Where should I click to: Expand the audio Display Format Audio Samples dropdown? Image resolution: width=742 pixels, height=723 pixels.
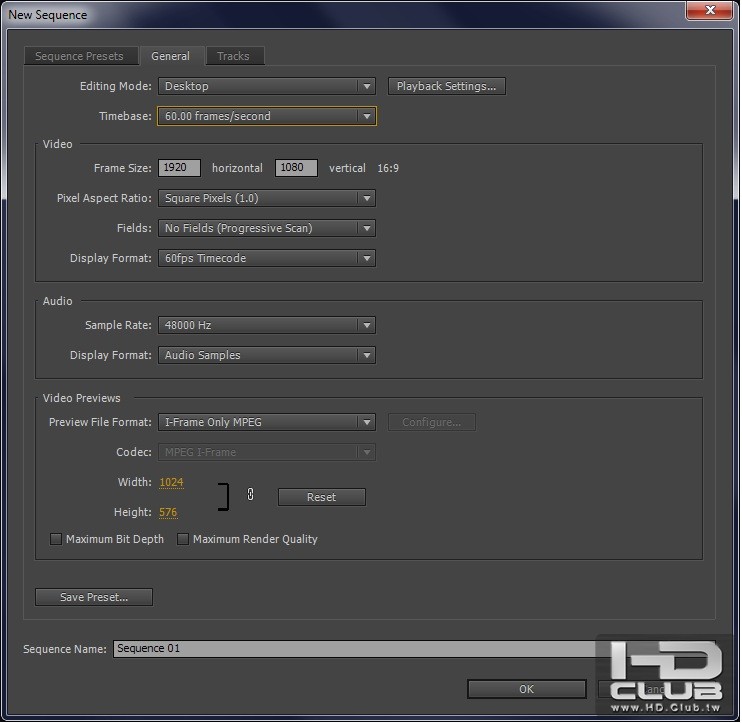tap(267, 355)
